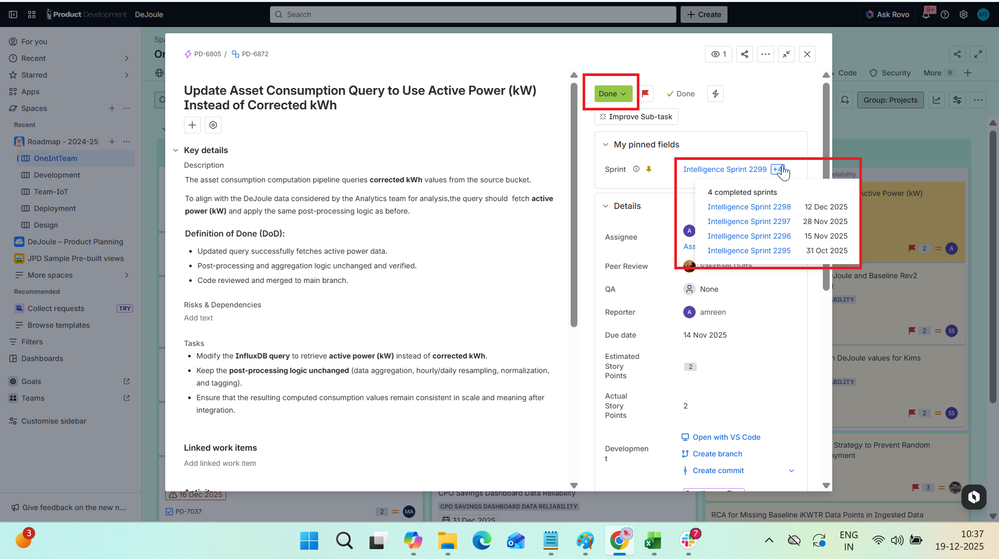Open the help question mark icon
Image resolution: width=999 pixels, height=559 pixels.
945,14
